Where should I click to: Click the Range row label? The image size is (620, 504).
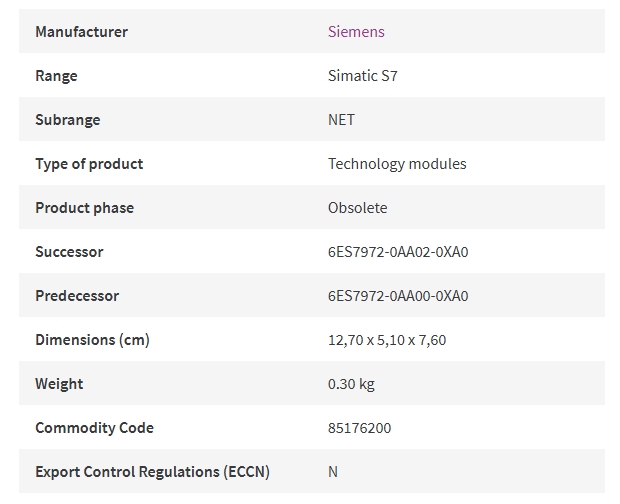click(x=56, y=76)
